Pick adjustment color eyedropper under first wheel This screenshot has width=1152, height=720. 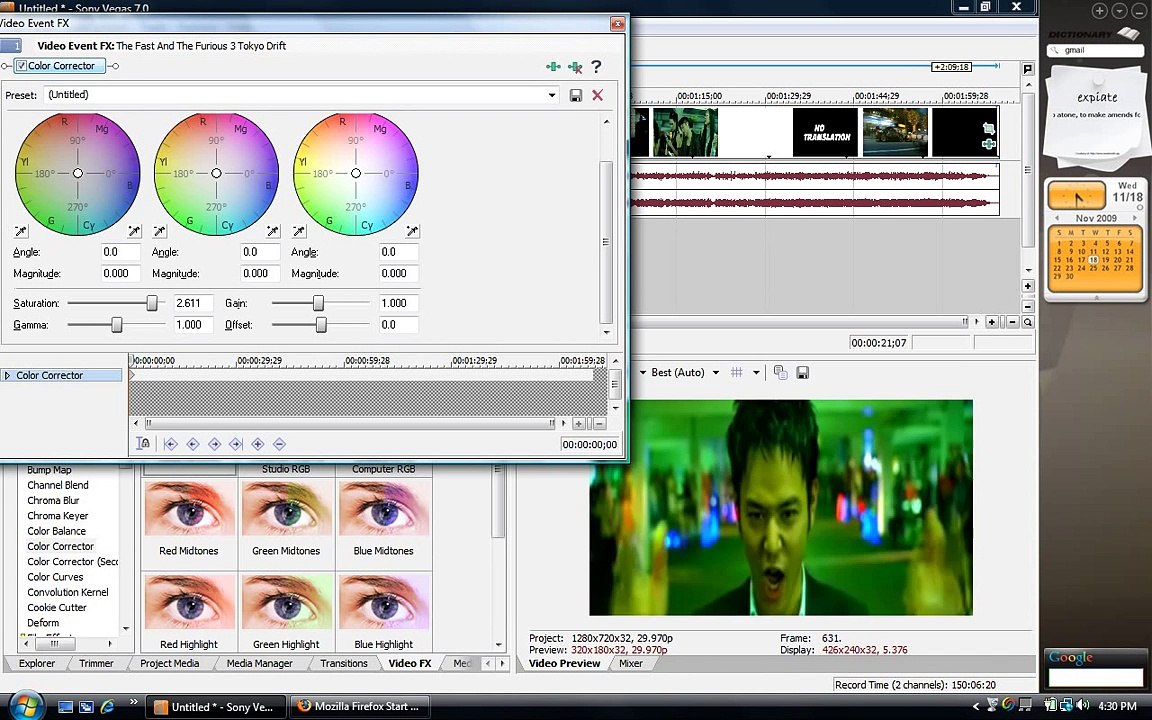coord(134,231)
